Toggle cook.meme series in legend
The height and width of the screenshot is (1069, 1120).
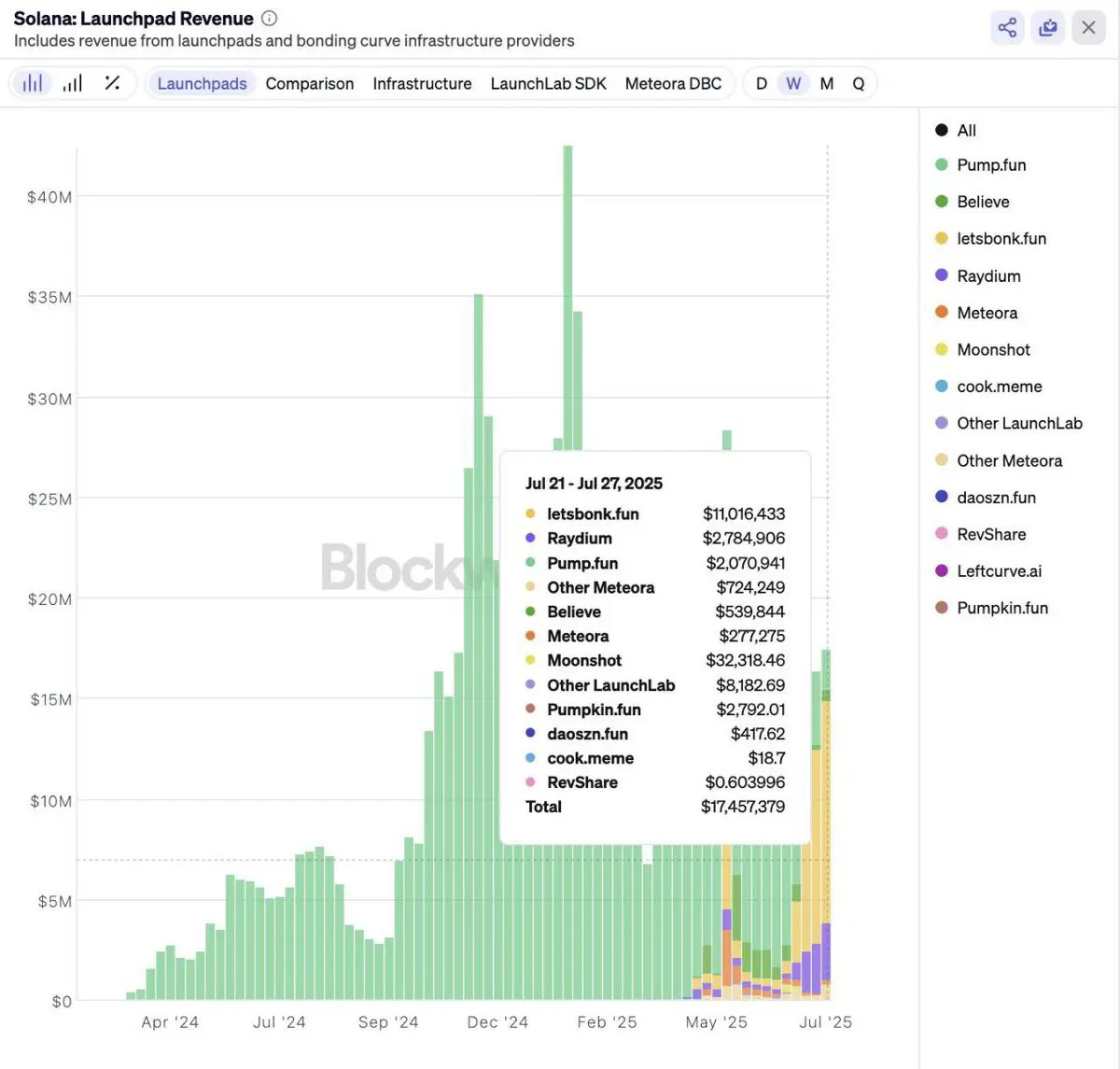pyautogui.click(x=988, y=387)
